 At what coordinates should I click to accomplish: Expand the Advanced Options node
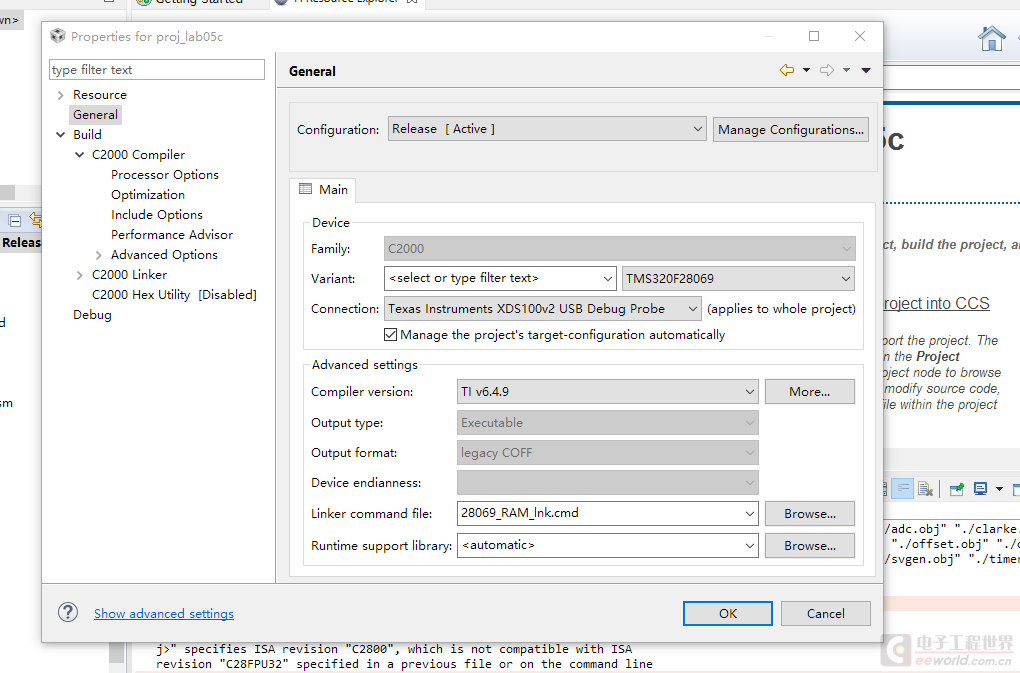(98, 255)
